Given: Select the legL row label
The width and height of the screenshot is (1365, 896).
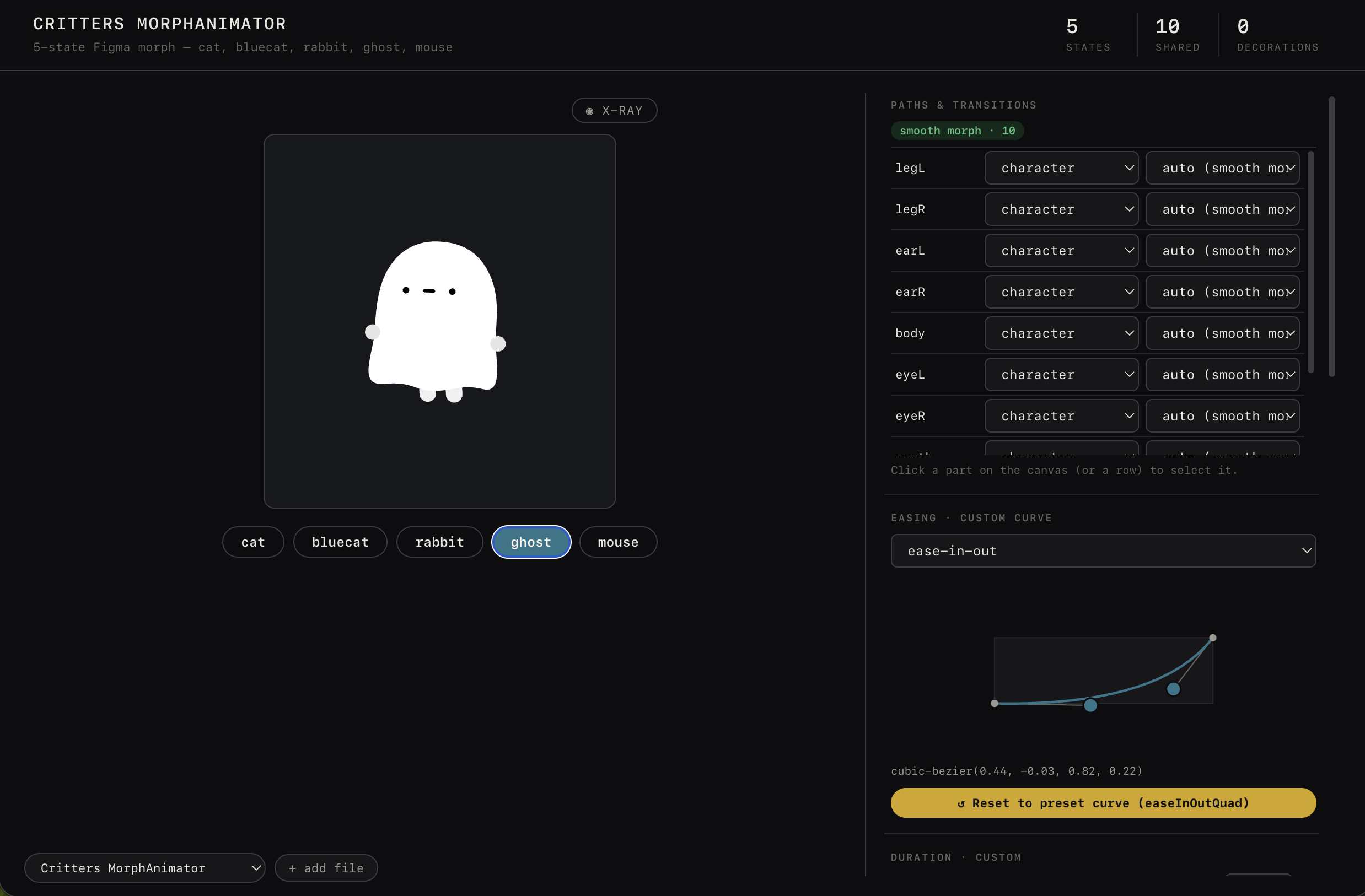Looking at the screenshot, I should coord(910,168).
